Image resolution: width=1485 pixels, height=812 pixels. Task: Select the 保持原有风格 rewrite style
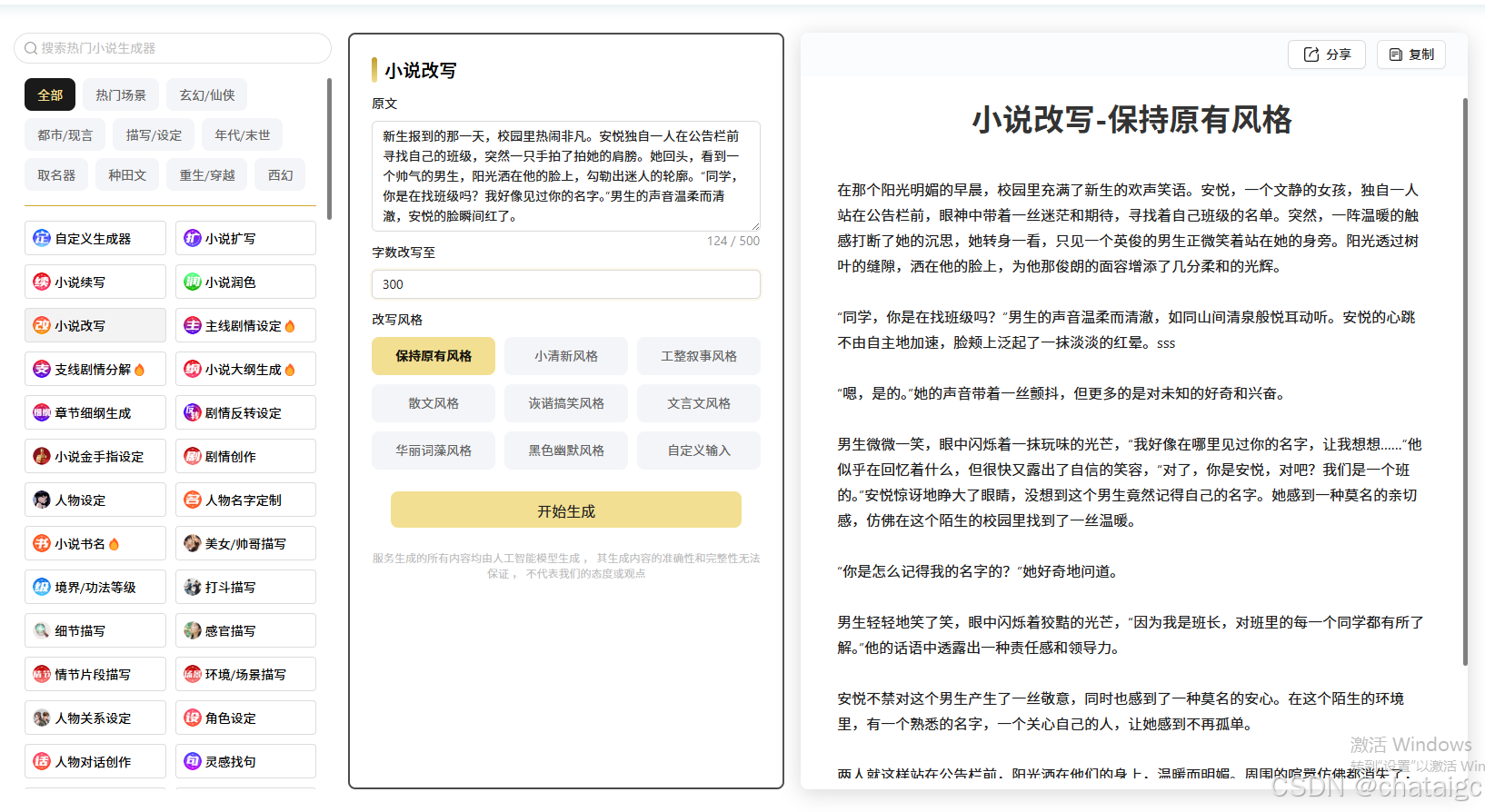(434, 356)
